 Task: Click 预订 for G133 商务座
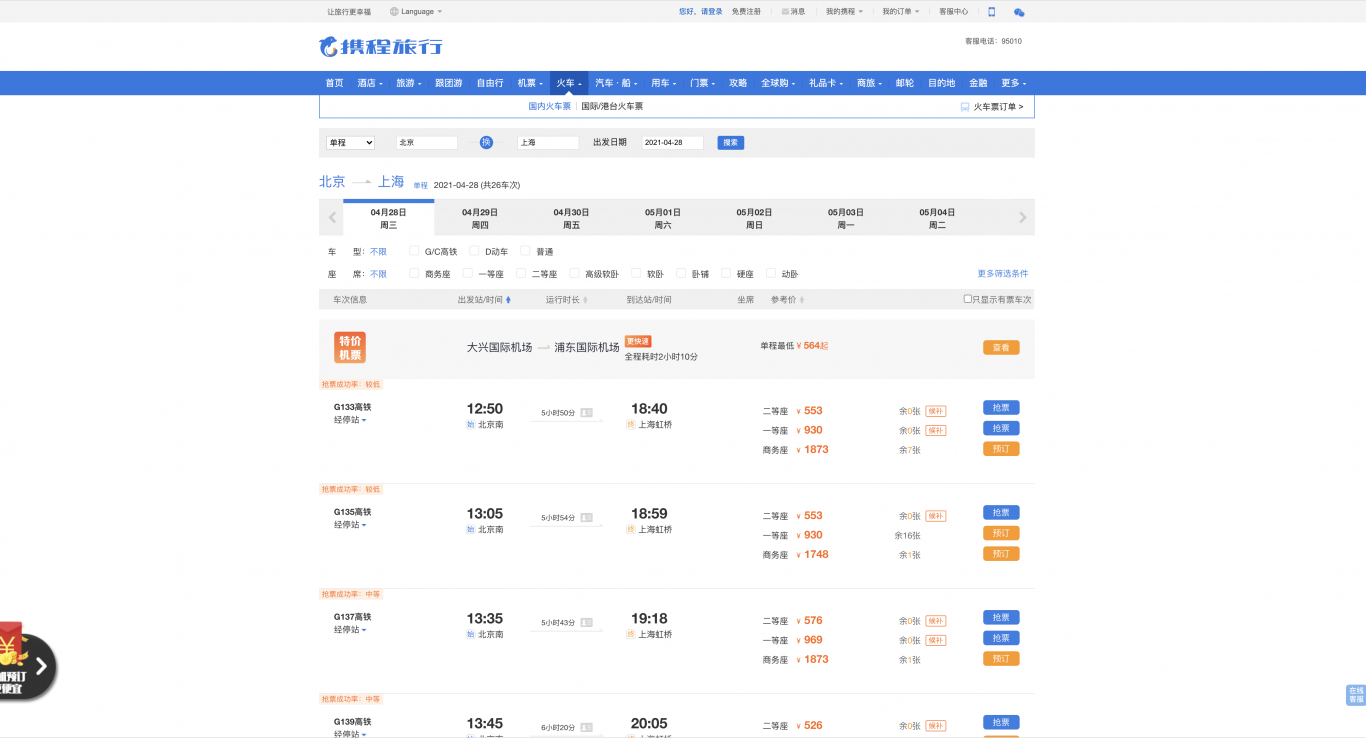1001,449
